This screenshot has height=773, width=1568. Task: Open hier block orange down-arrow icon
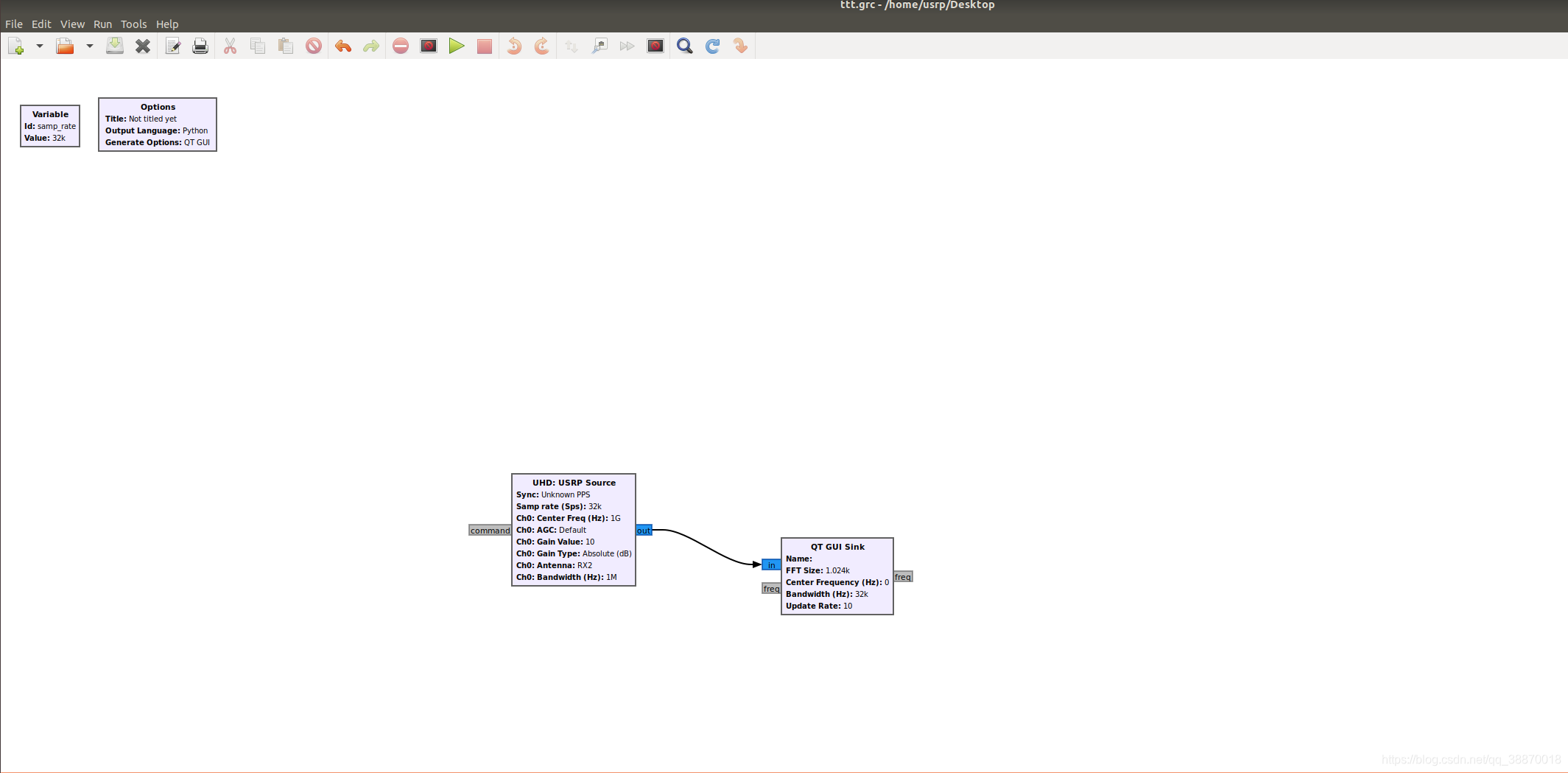pyautogui.click(x=741, y=46)
